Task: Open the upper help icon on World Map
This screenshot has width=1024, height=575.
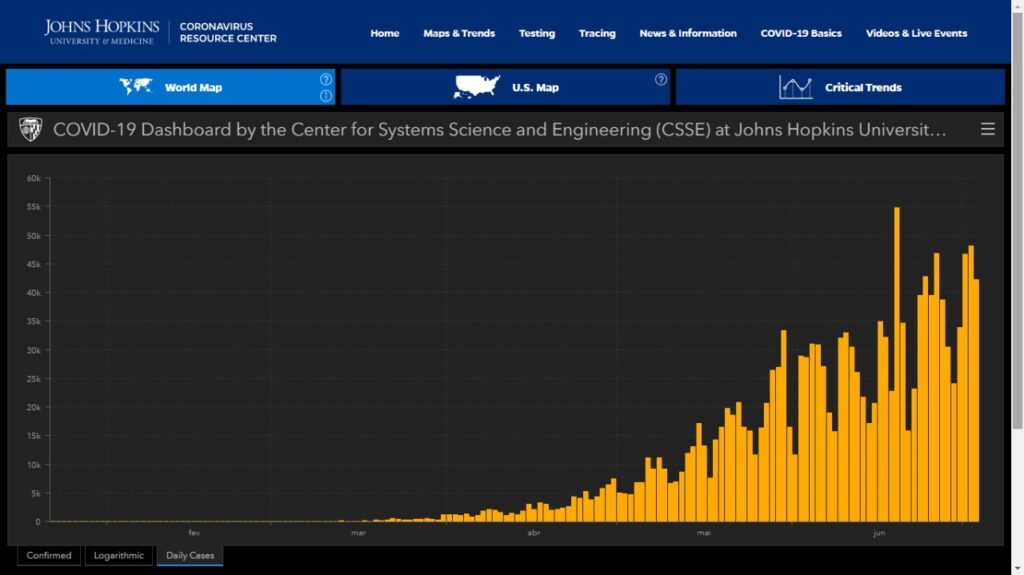Action: [x=326, y=79]
